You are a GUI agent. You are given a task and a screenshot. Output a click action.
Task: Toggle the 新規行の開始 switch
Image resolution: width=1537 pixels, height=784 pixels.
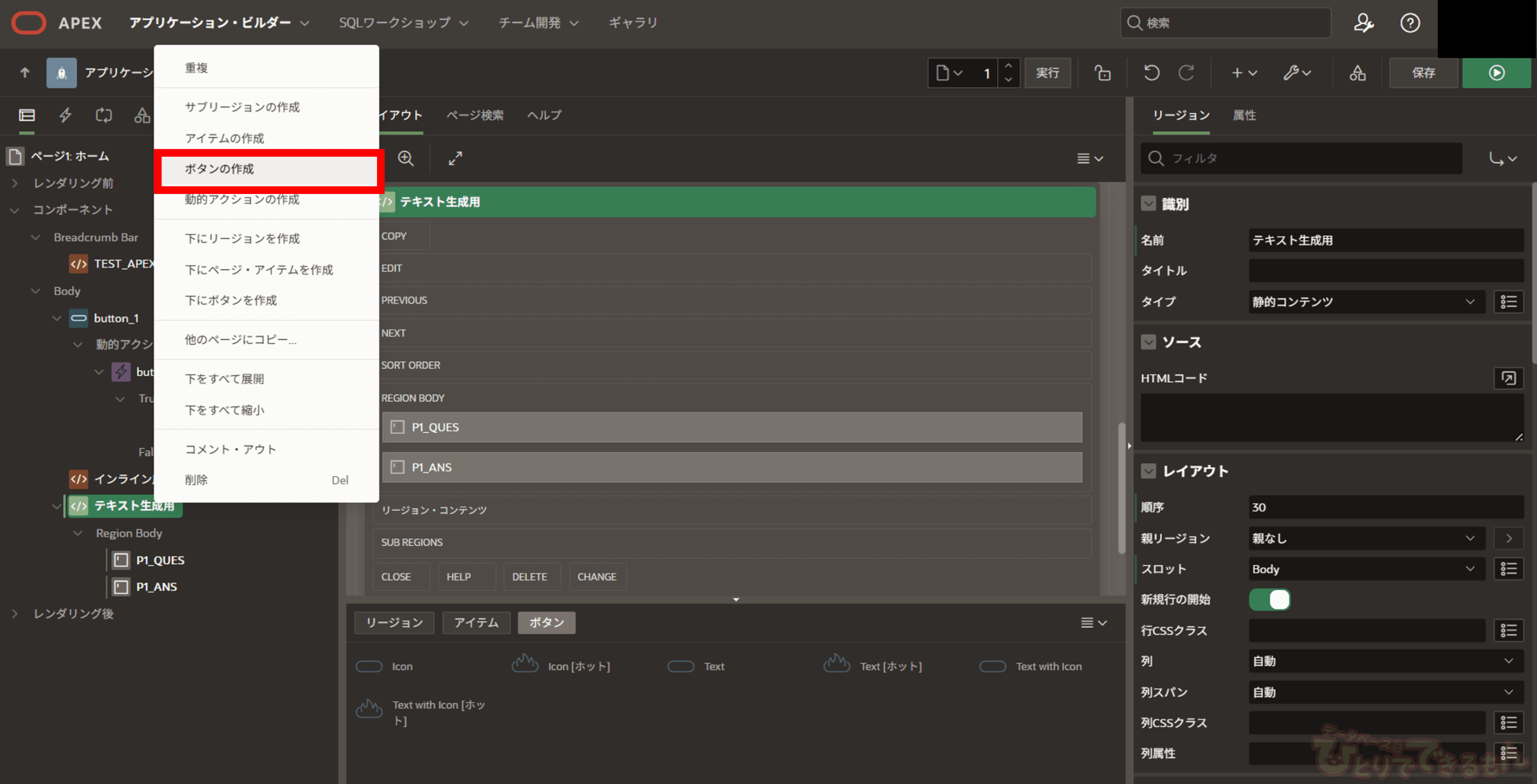(1269, 599)
